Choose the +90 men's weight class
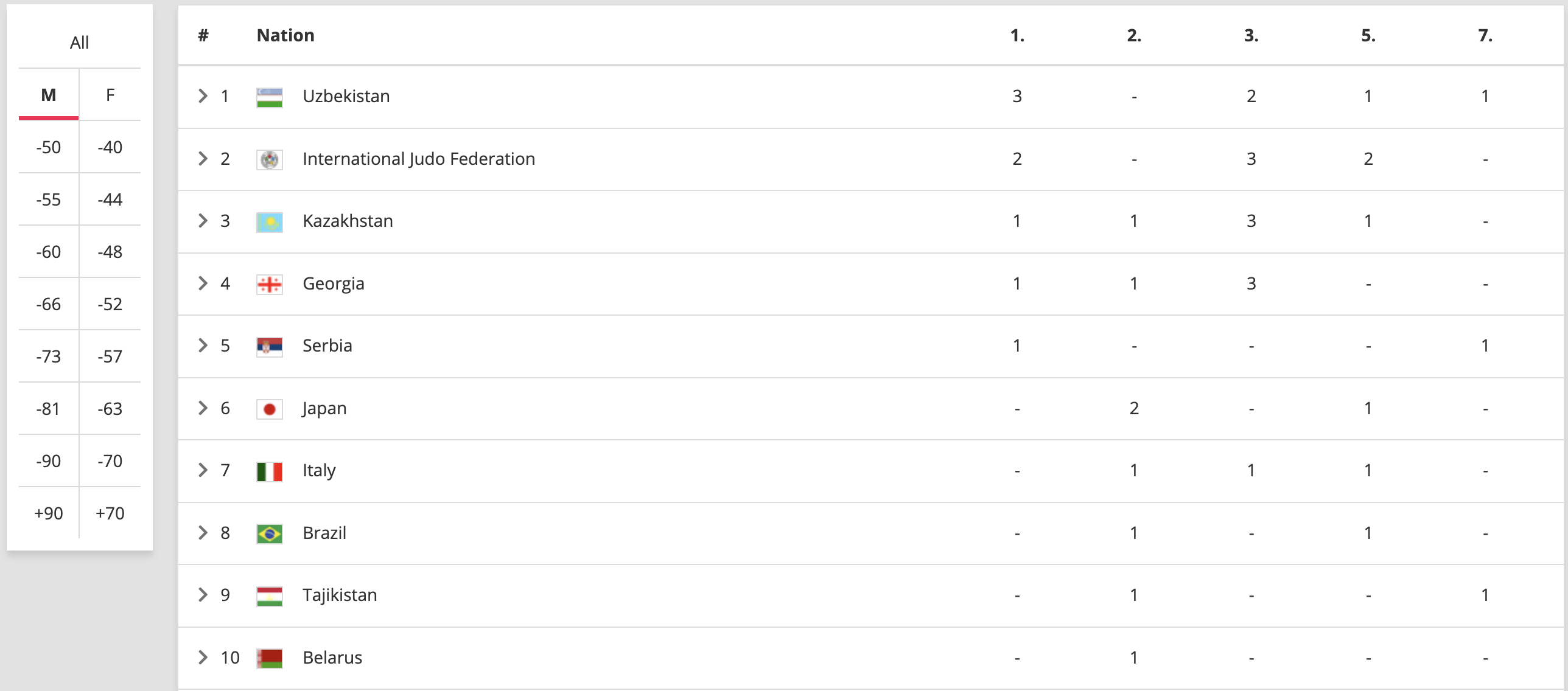The image size is (1568, 691). click(x=49, y=513)
